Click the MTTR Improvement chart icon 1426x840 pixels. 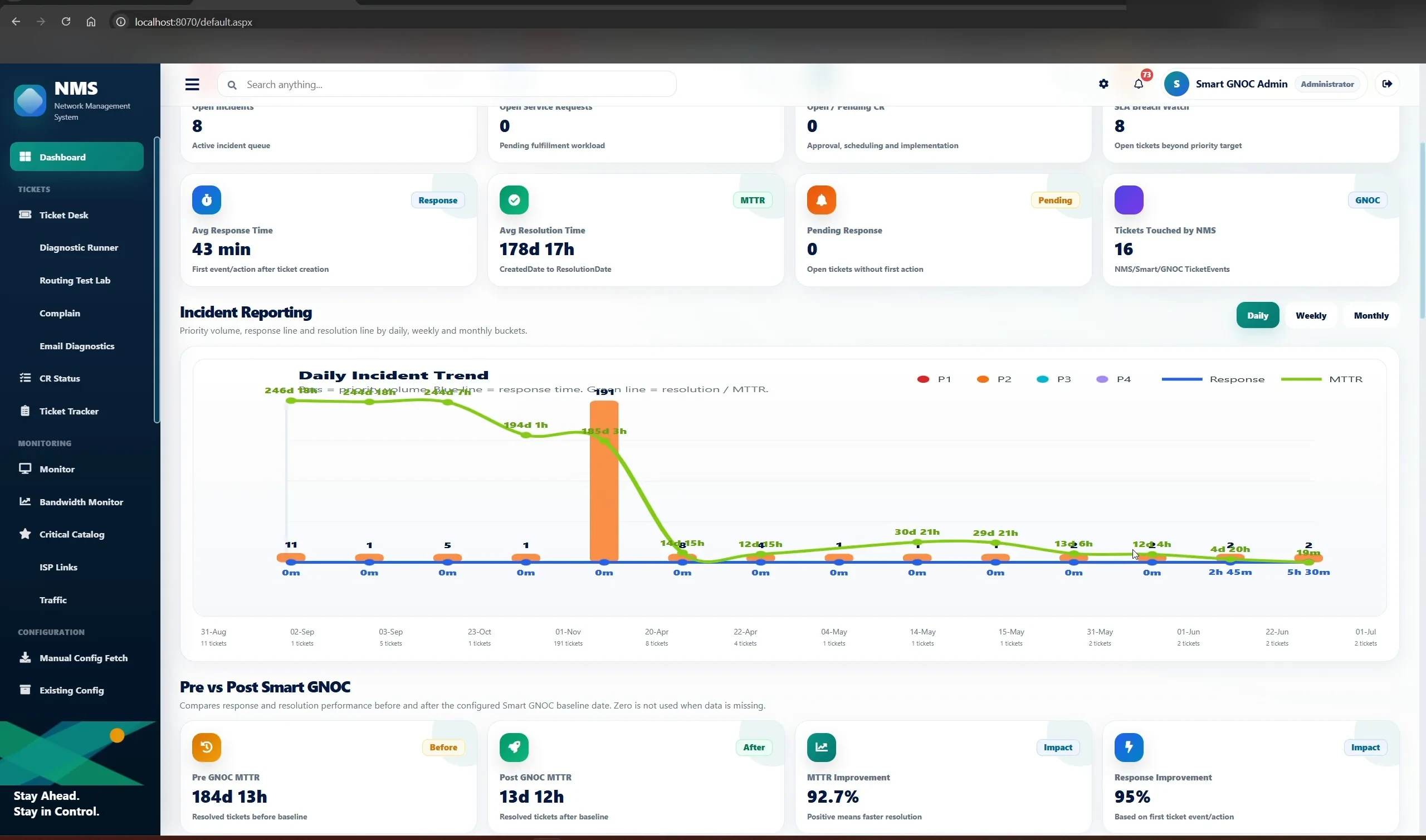point(821,747)
